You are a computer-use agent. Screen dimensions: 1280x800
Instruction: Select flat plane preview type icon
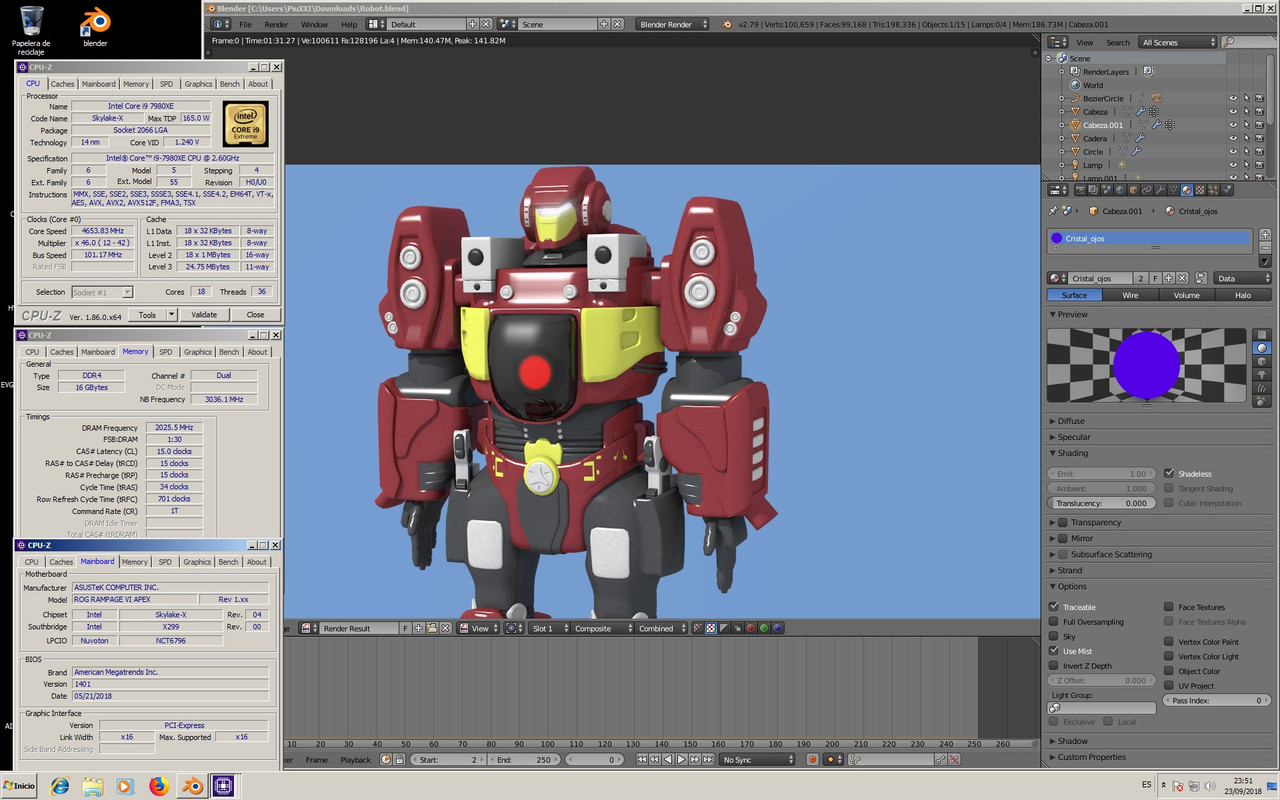pyautogui.click(x=1262, y=335)
